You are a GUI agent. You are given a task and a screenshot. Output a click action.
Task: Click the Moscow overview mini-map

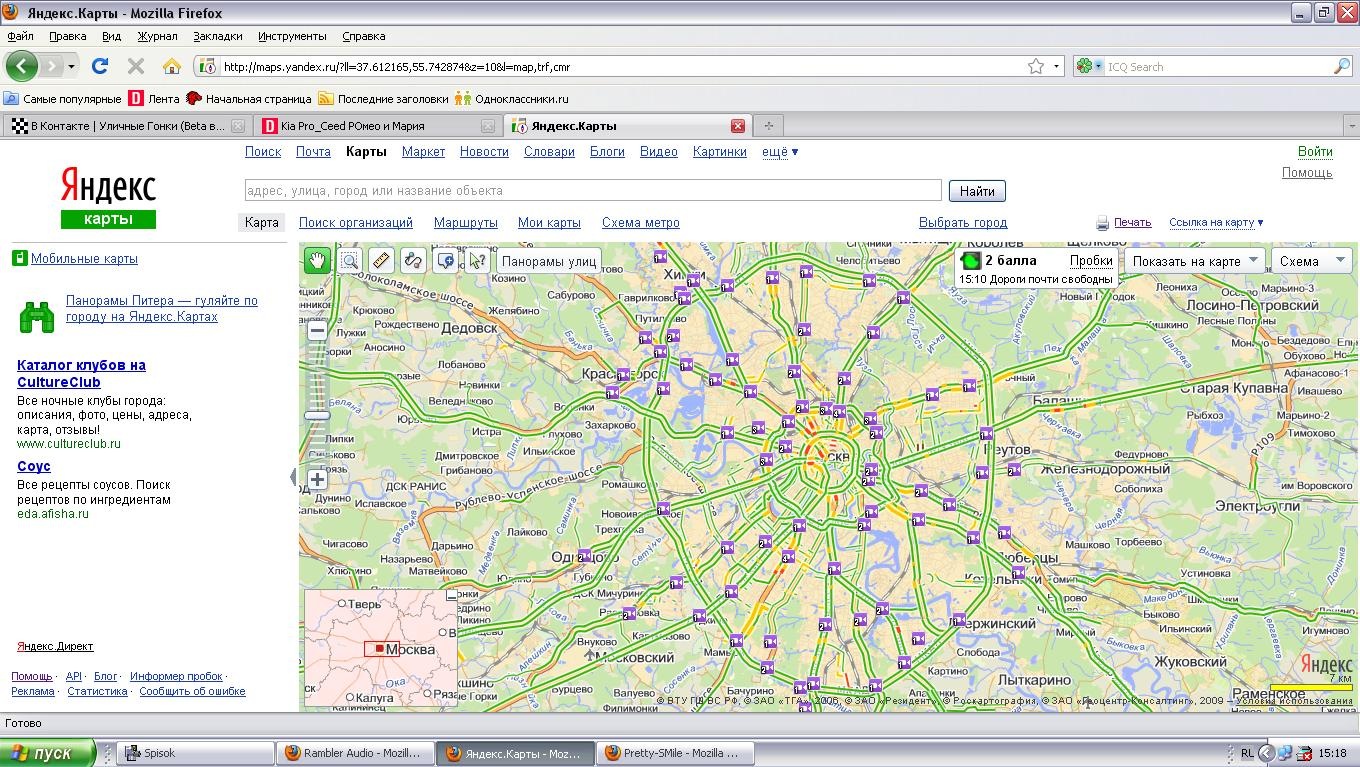tap(381, 649)
